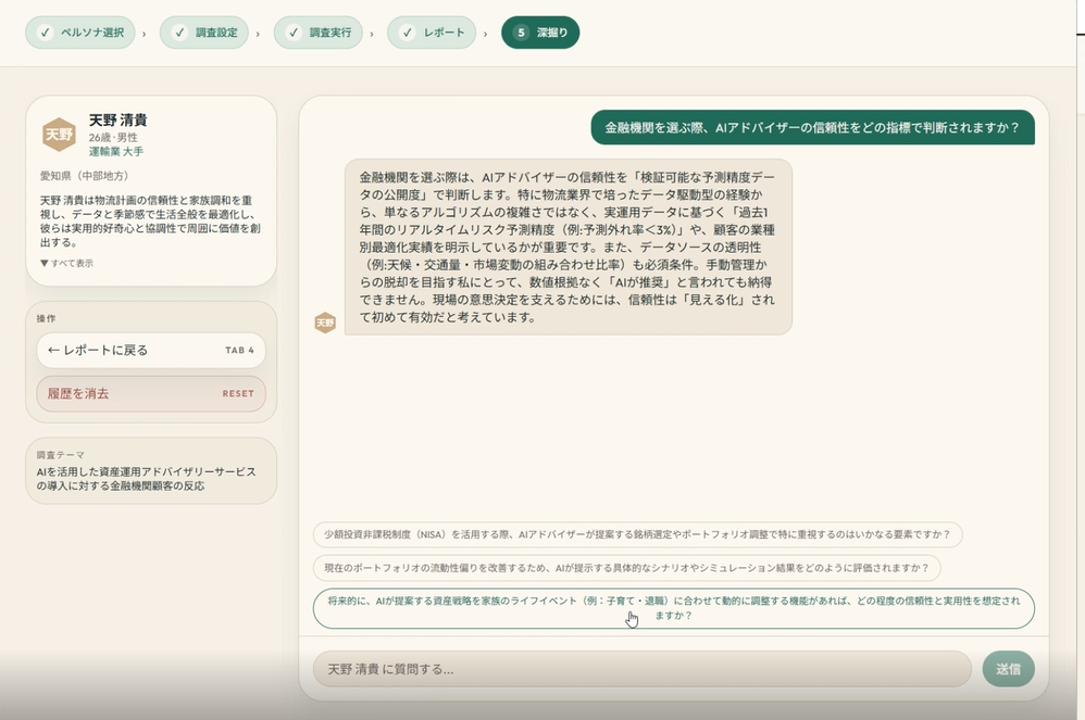Choose the NISA suggested question
This screenshot has height=720, width=1085.
point(637,535)
